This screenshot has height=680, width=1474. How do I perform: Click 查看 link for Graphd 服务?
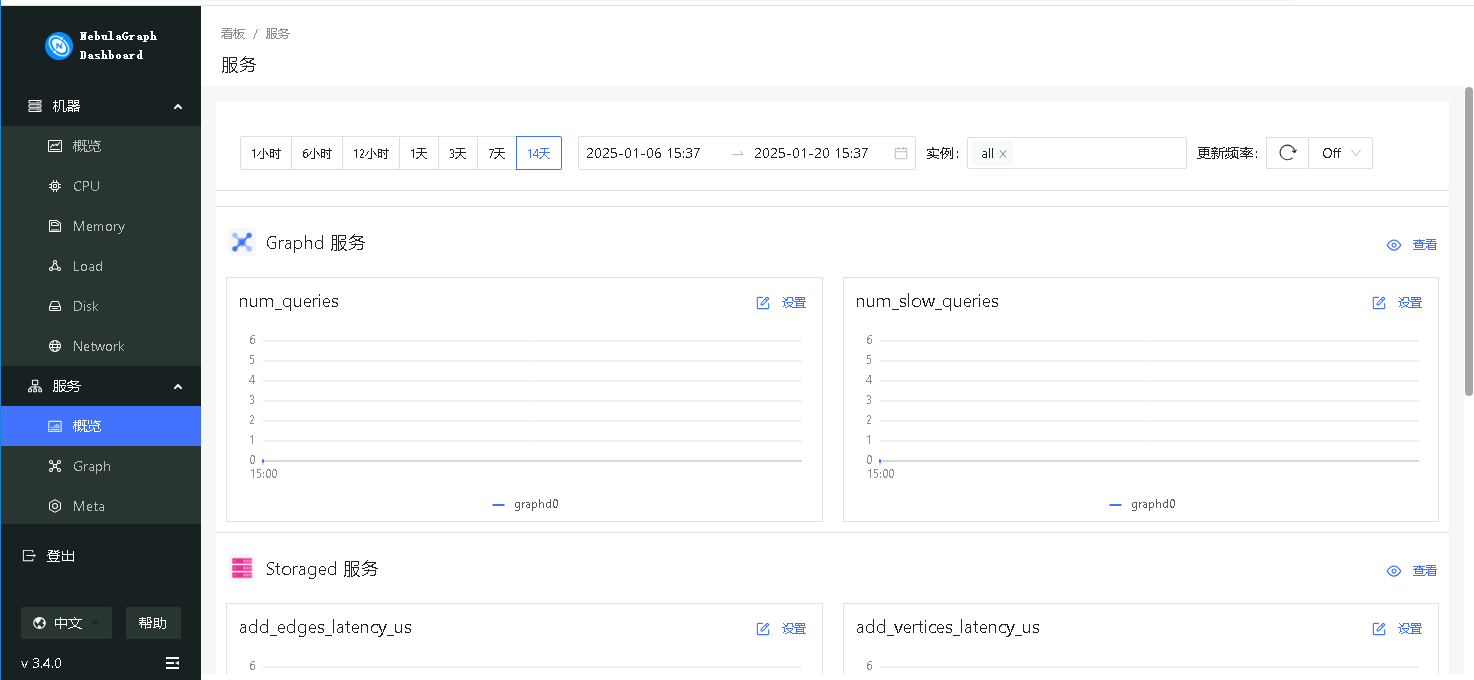[1424, 245]
